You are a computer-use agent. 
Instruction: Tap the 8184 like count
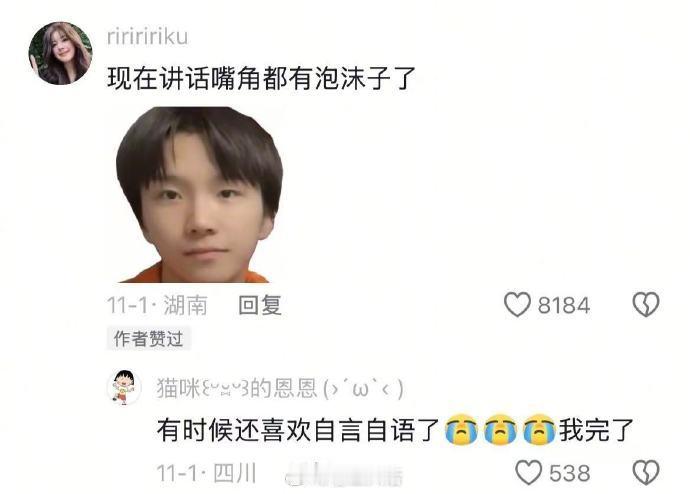coord(564,305)
